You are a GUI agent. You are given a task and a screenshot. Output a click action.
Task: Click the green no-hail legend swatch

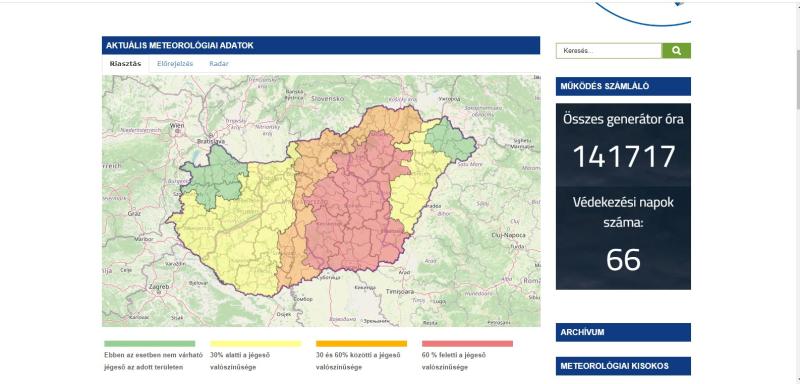[149, 344]
